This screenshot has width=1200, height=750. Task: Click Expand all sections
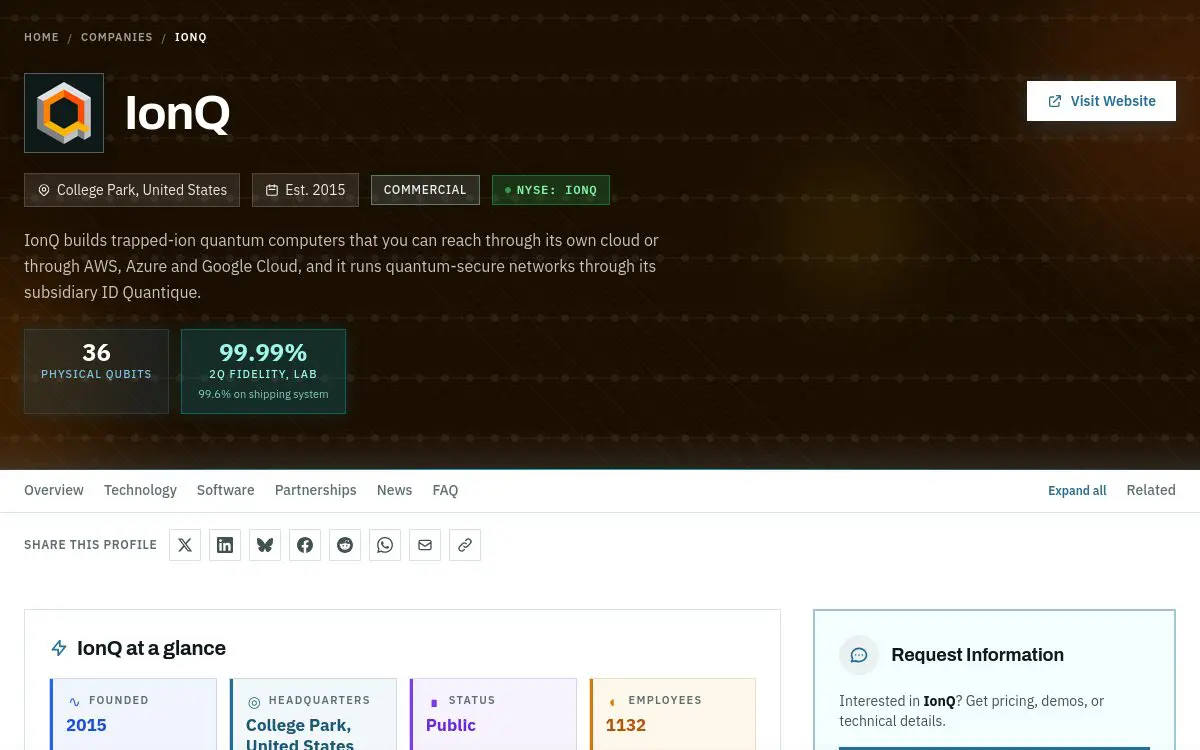pyautogui.click(x=1077, y=490)
